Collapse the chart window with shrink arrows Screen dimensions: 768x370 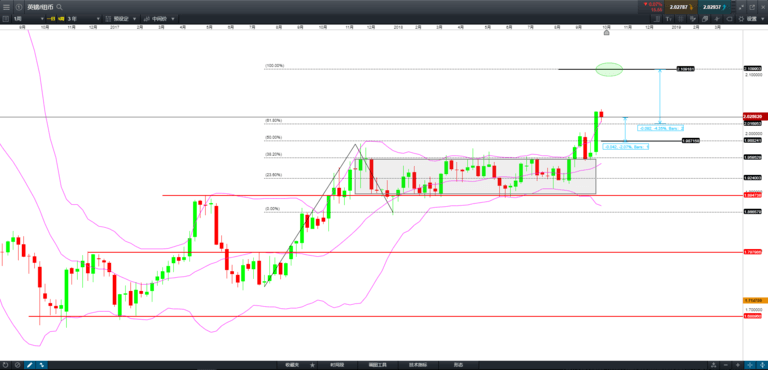[x=742, y=7]
